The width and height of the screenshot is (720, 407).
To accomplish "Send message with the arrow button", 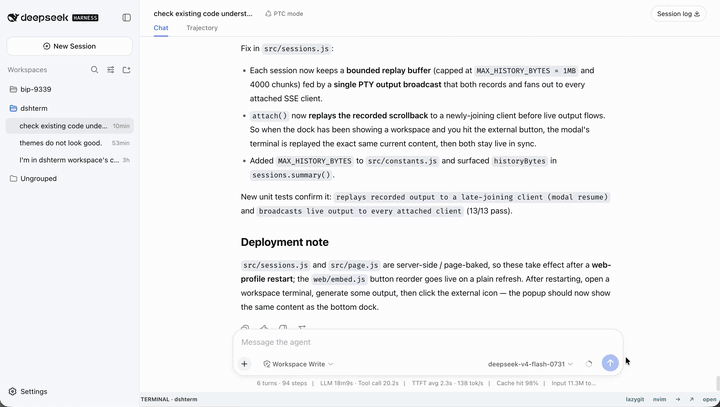I will [x=610, y=363].
